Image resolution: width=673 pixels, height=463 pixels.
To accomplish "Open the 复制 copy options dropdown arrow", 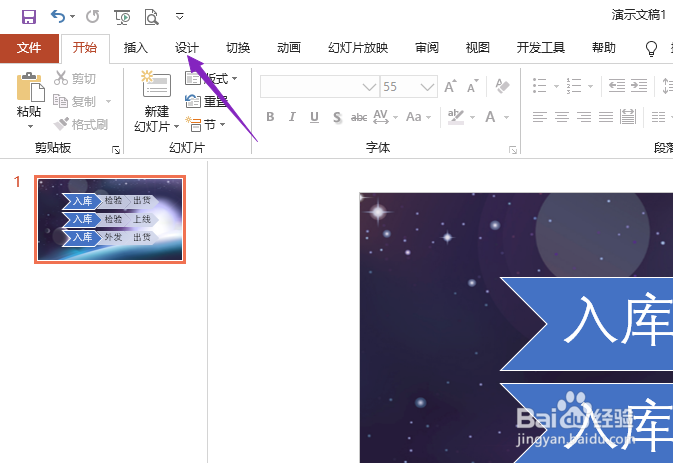I will point(108,102).
